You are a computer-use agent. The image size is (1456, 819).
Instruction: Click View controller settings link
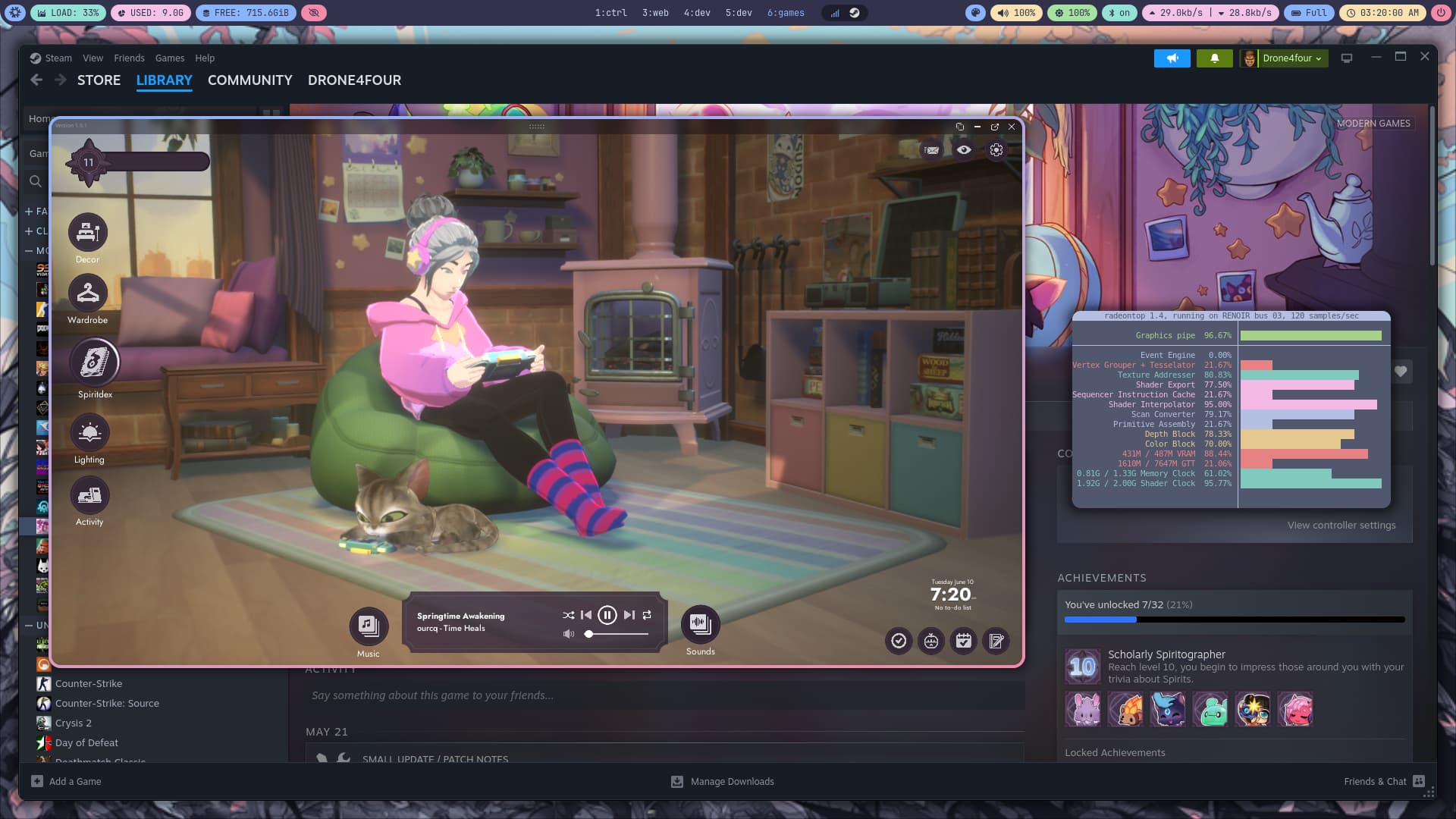(1341, 525)
